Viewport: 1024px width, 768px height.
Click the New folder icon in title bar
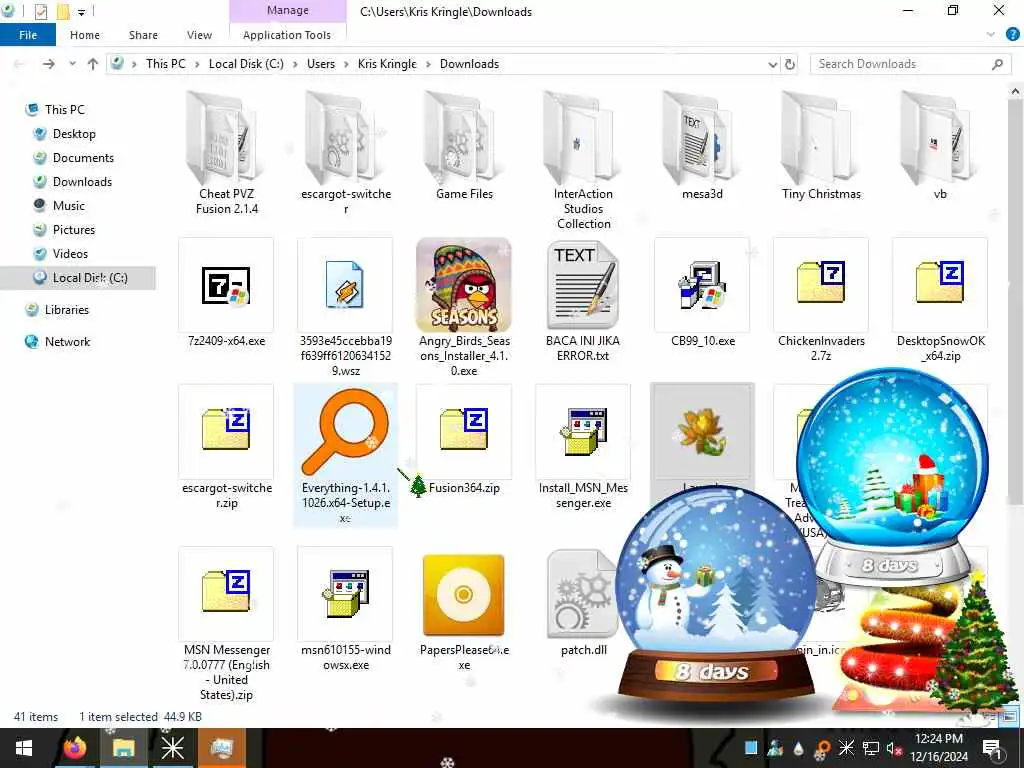tap(63, 11)
